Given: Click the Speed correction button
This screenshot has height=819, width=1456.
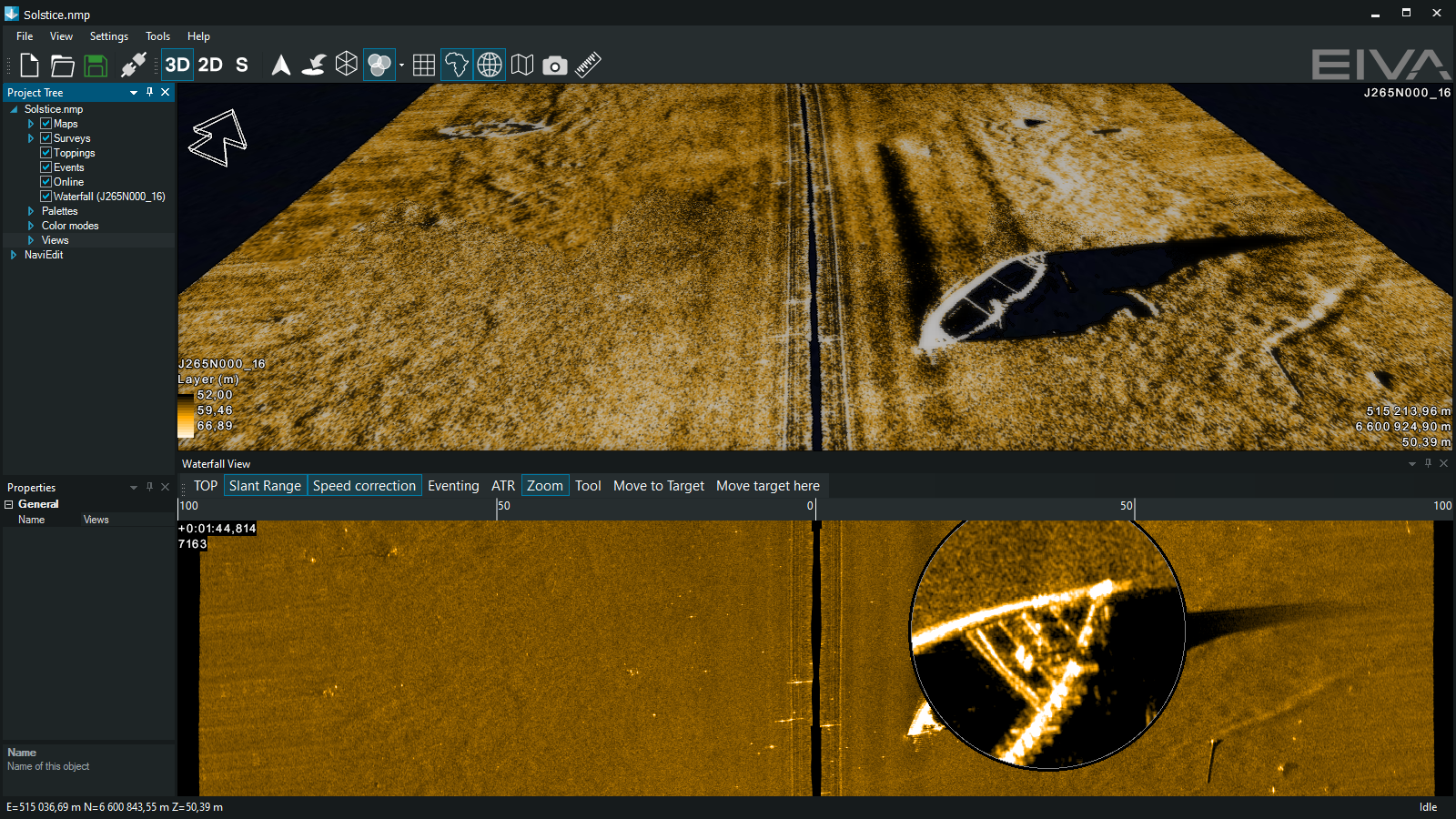Looking at the screenshot, I should 364,486.
